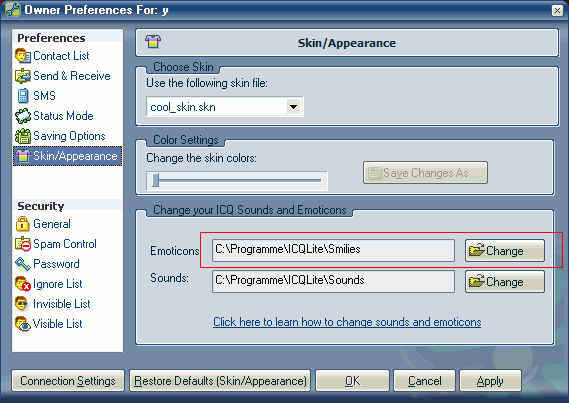569x403 pixels.
Task: Click the Emoticons folder path field
Action: [x=333, y=250]
